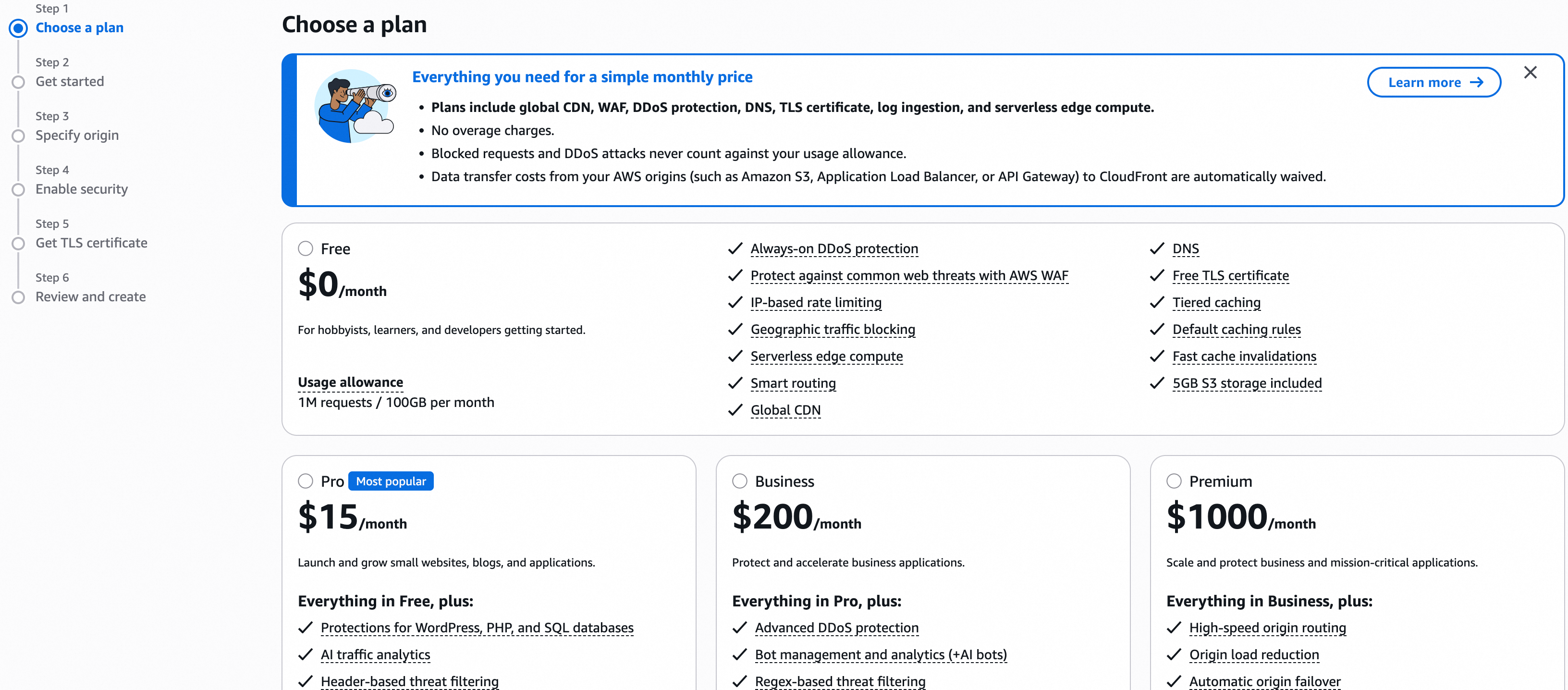Open the Free TLS certificate info link
1568x690 pixels.
tap(1230, 275)
